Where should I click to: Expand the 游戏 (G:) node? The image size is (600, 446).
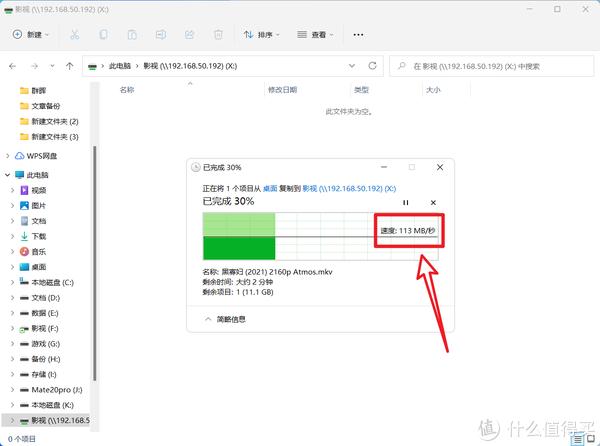[13, 343]
